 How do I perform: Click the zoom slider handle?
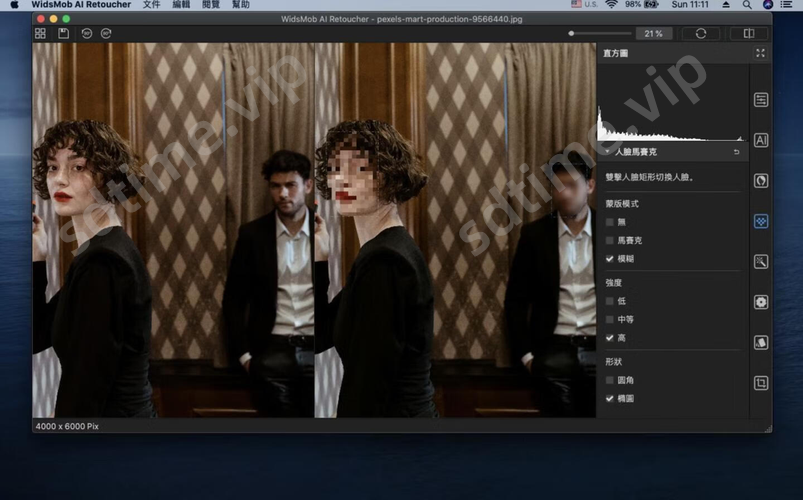click(x=572, y=33)
